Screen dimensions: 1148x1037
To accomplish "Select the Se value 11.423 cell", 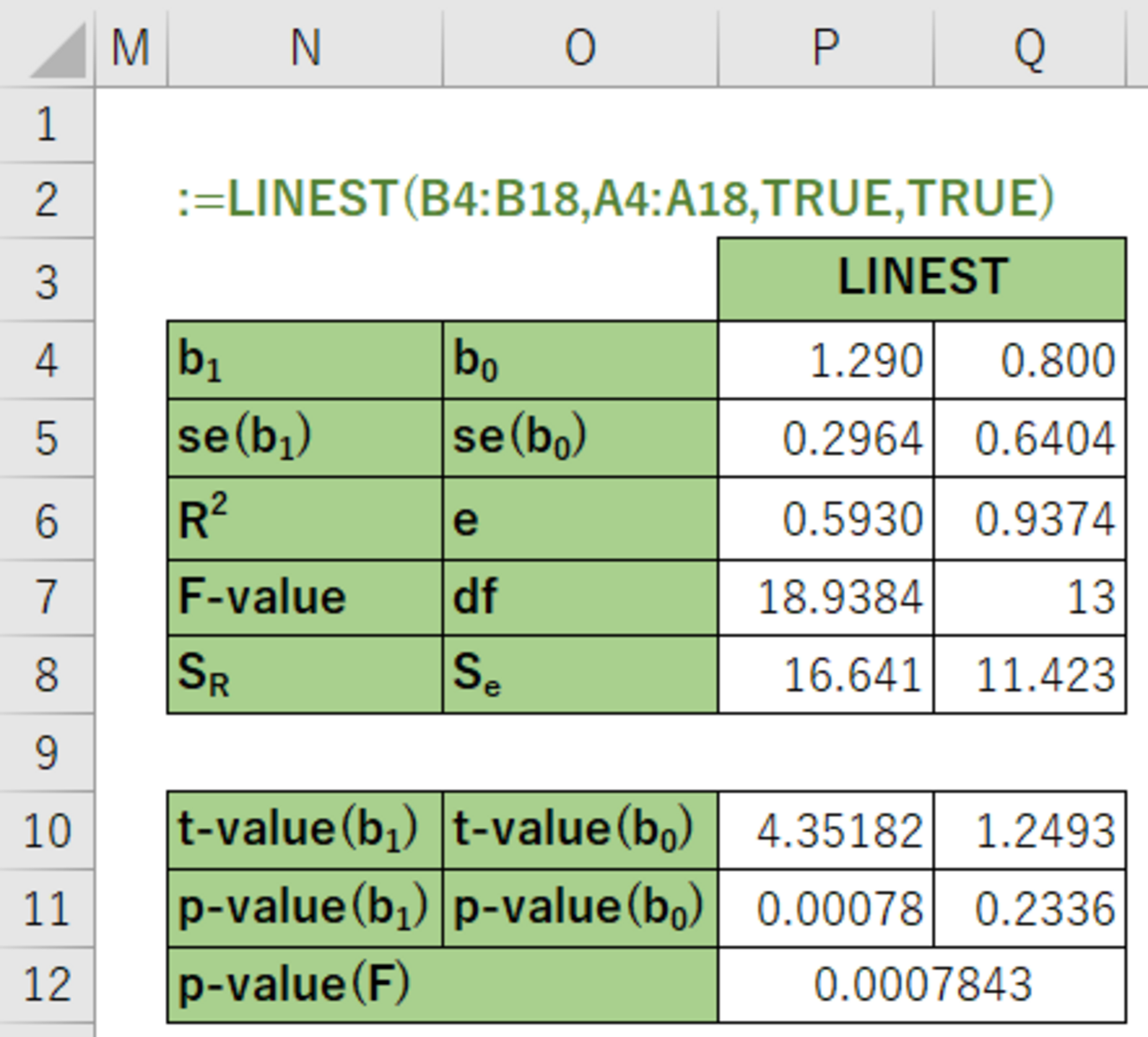I will 1030,675.
